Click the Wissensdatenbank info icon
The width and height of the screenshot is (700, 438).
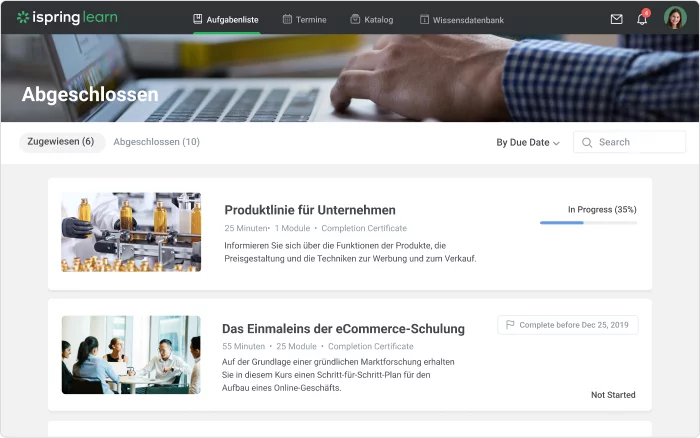pos(424,19)
